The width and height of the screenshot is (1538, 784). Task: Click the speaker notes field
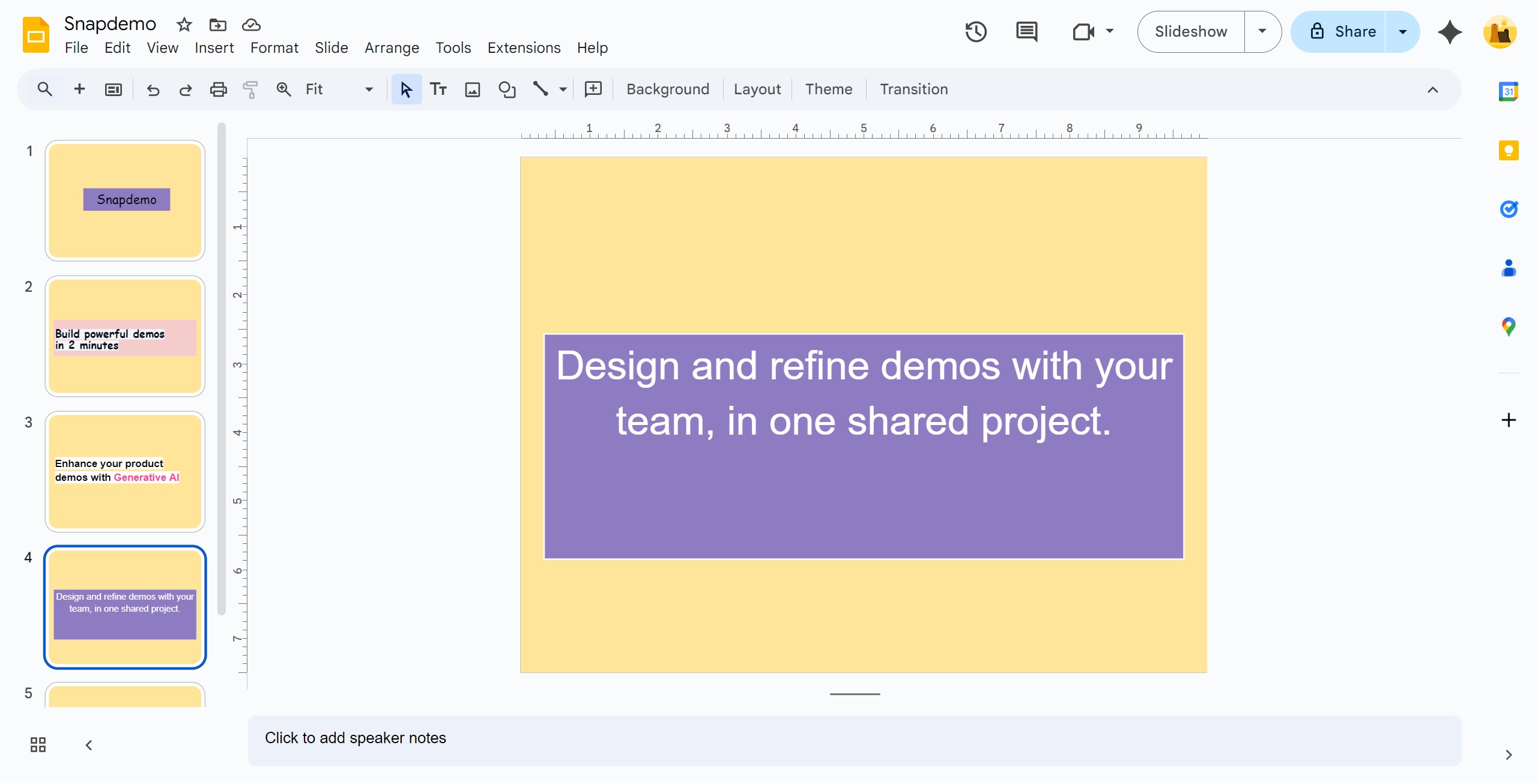coord(854,740)
